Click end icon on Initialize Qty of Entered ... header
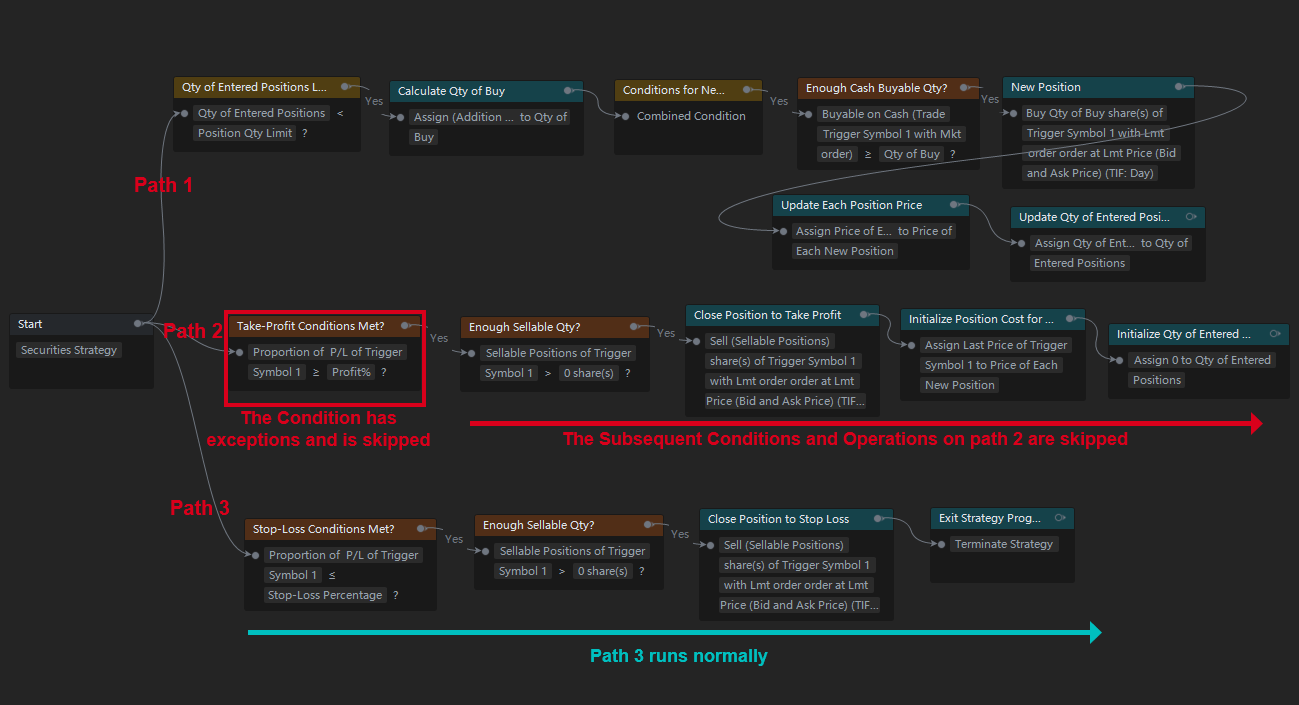 [1274, 333]
